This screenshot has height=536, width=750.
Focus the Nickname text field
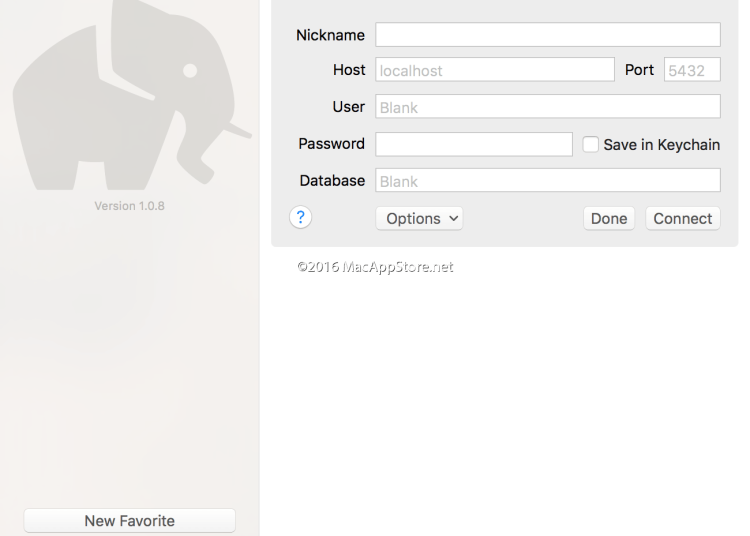coord(547,35)
